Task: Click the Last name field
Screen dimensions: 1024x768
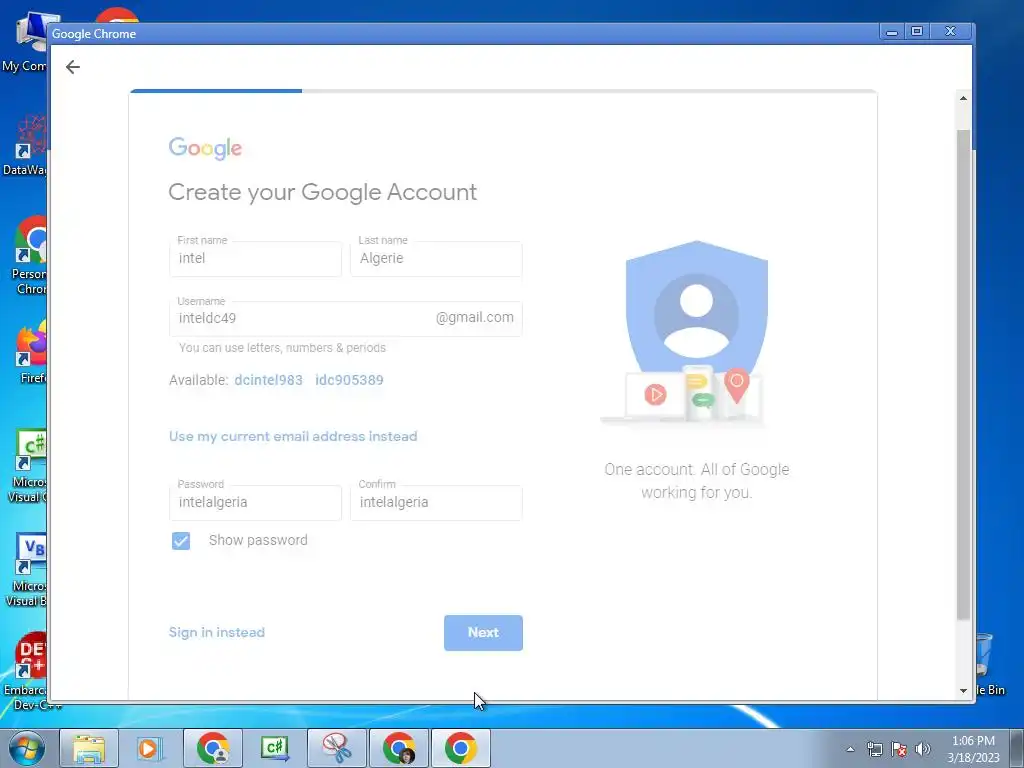Action: [436, 259]
